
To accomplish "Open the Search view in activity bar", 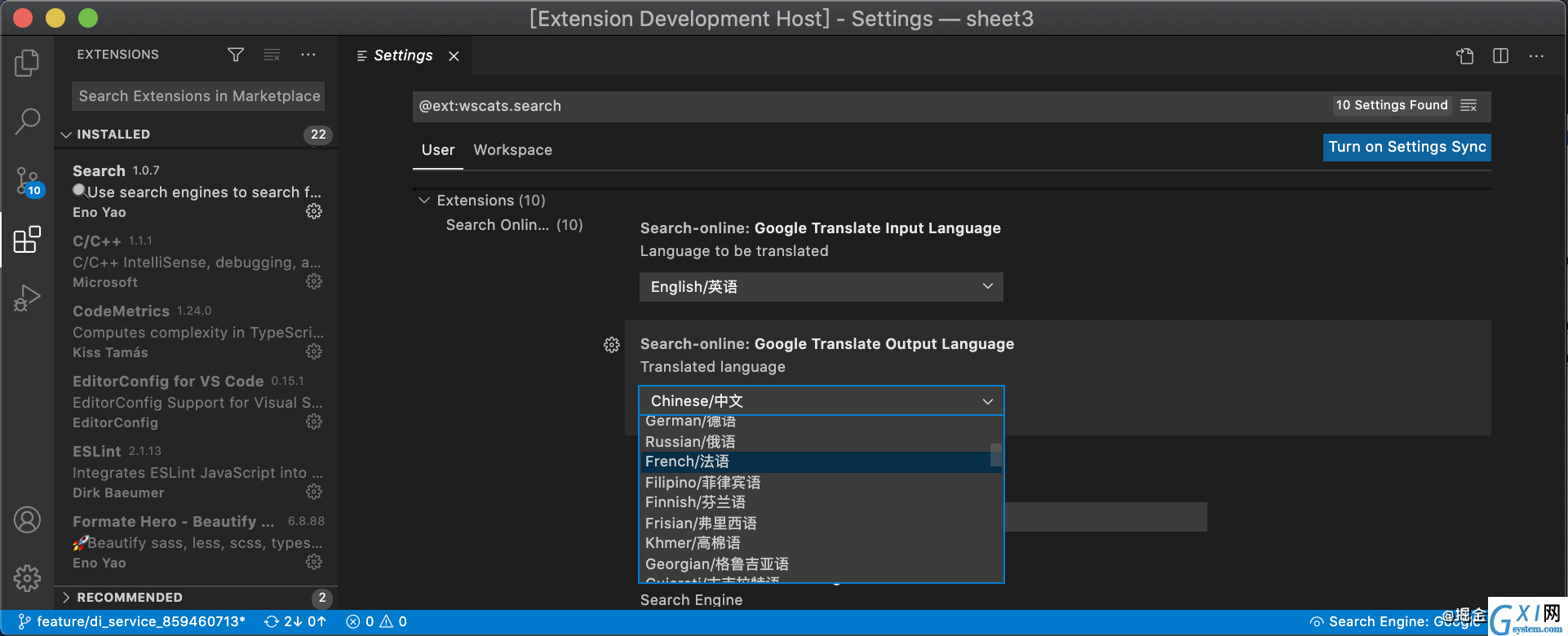I will (x=27, y=121).
